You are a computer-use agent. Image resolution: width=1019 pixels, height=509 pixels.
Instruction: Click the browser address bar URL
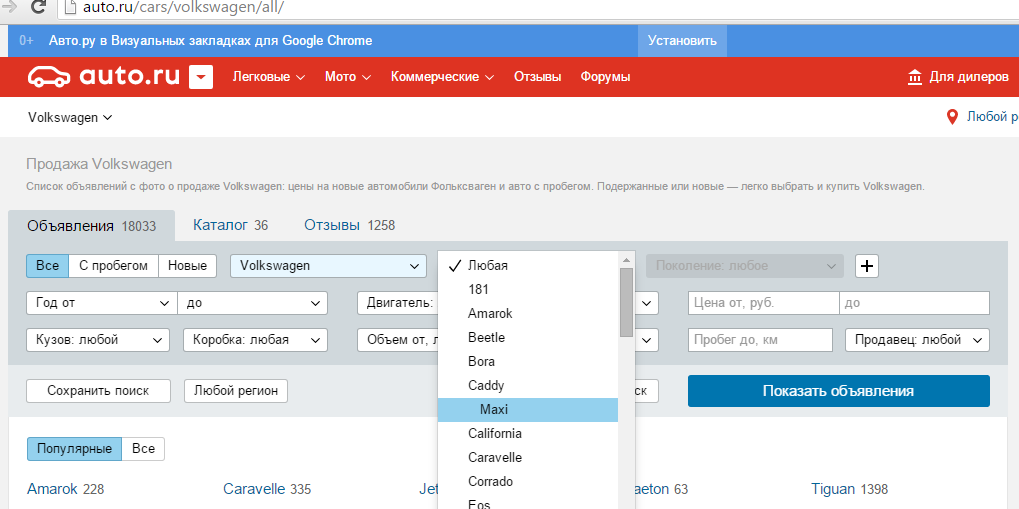pyautogui.click(x=183, y=8)
